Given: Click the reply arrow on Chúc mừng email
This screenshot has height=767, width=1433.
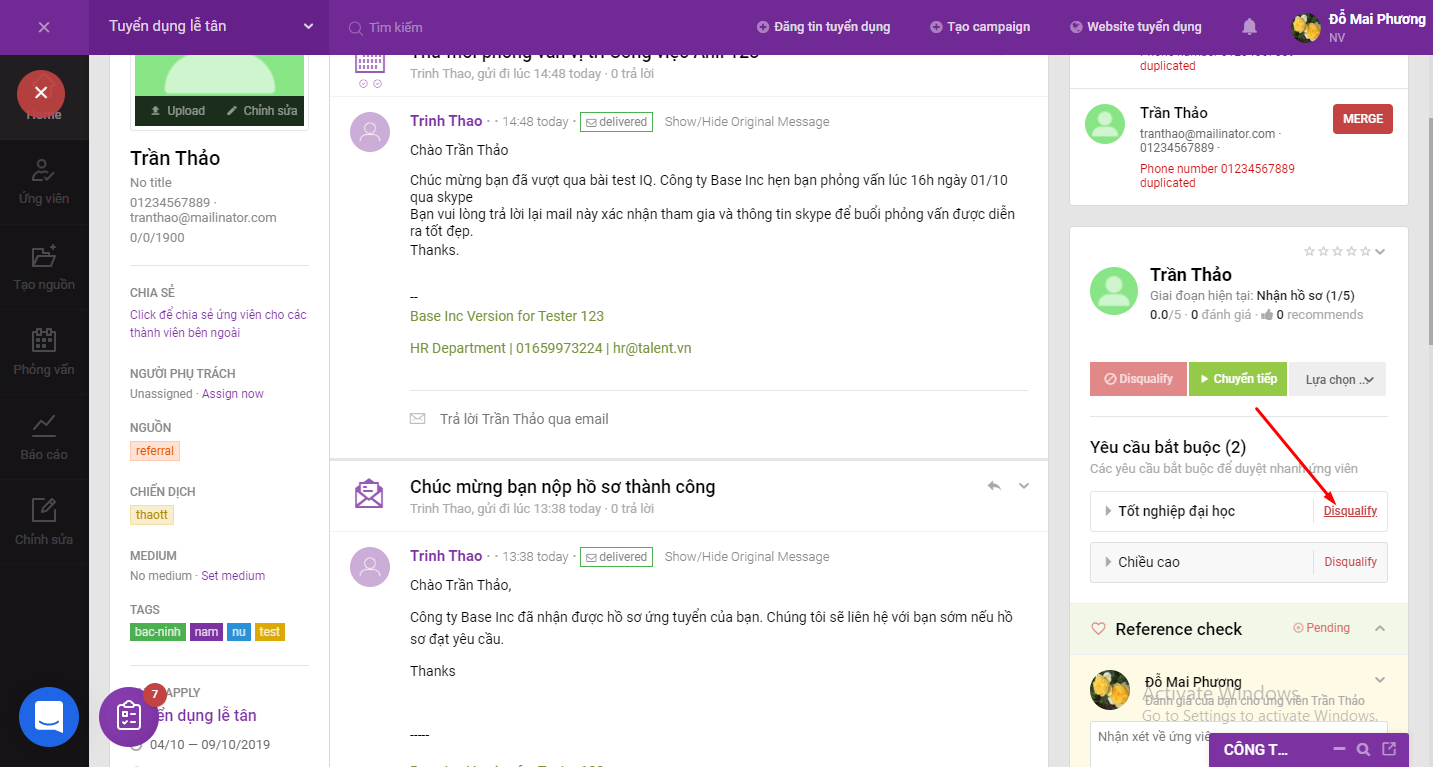Looking at the screenshot, I should (994, 485).
